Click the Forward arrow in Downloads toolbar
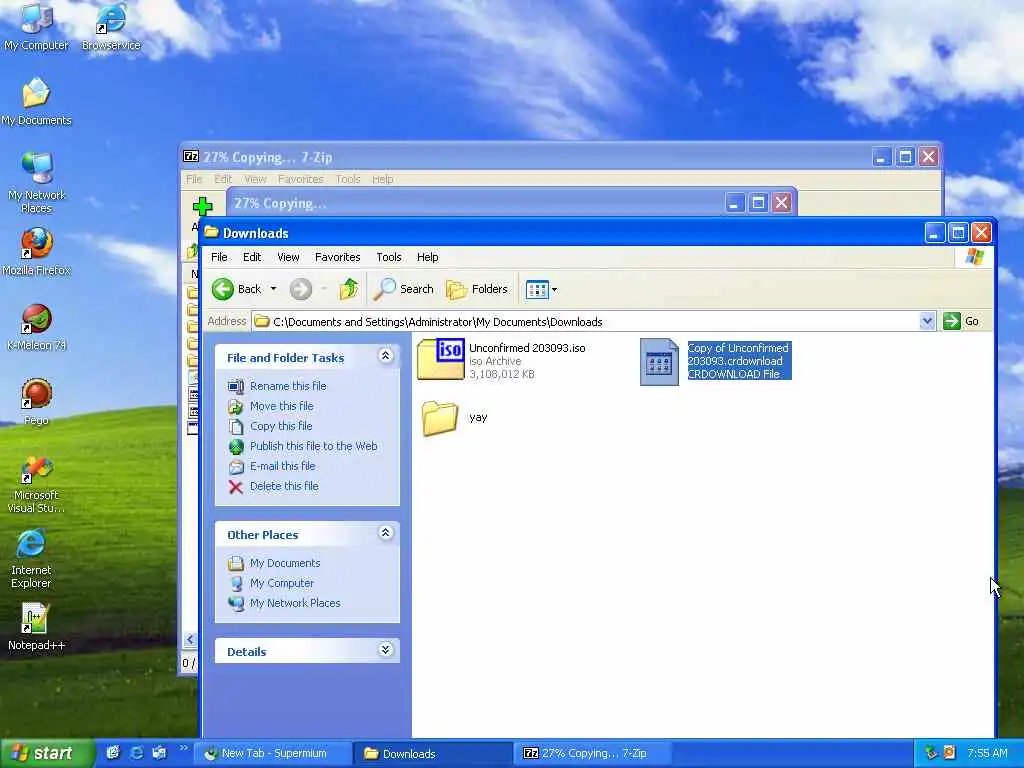Image resolution: width=1024 pixels, height=768 pixels. click(300, 289)
